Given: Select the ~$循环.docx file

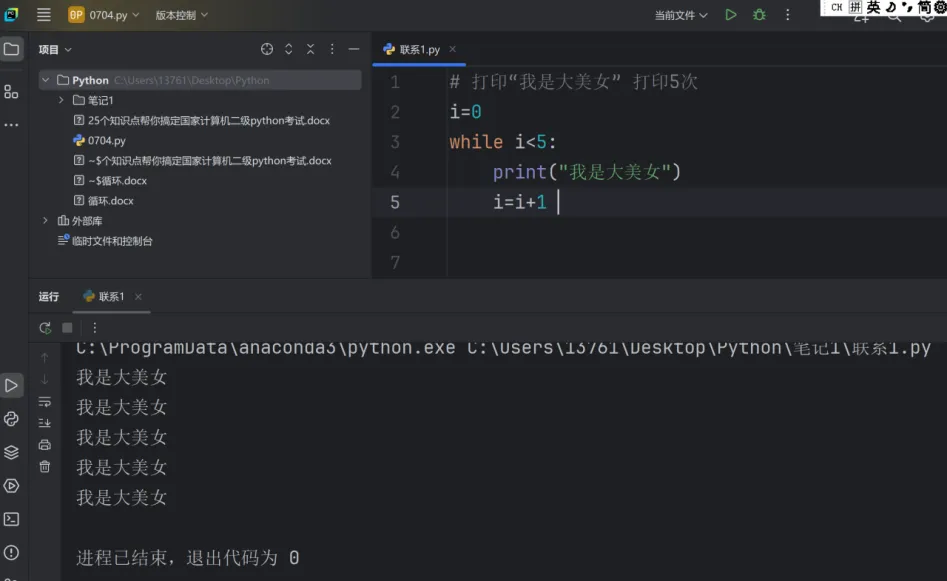Looking at the screenshot, I should pos(110,181).
